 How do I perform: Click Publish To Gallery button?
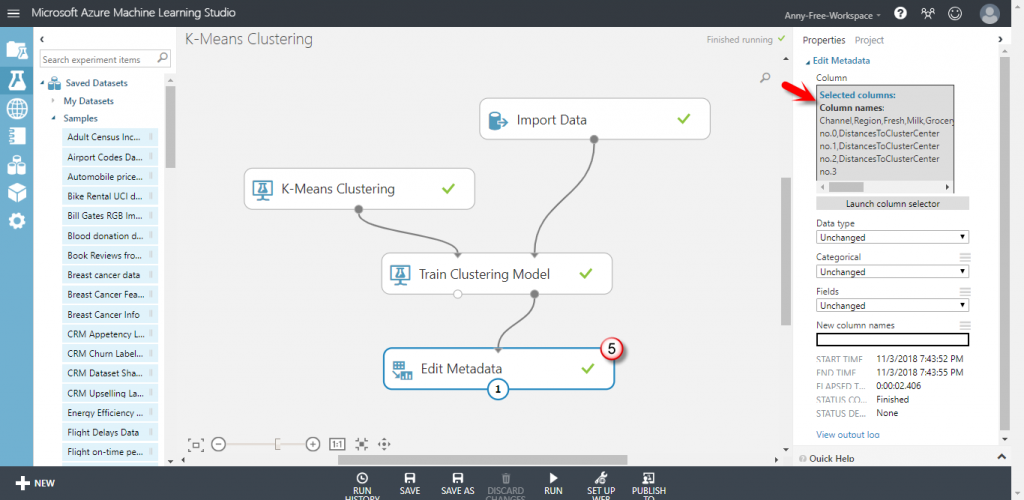(648, 484)
